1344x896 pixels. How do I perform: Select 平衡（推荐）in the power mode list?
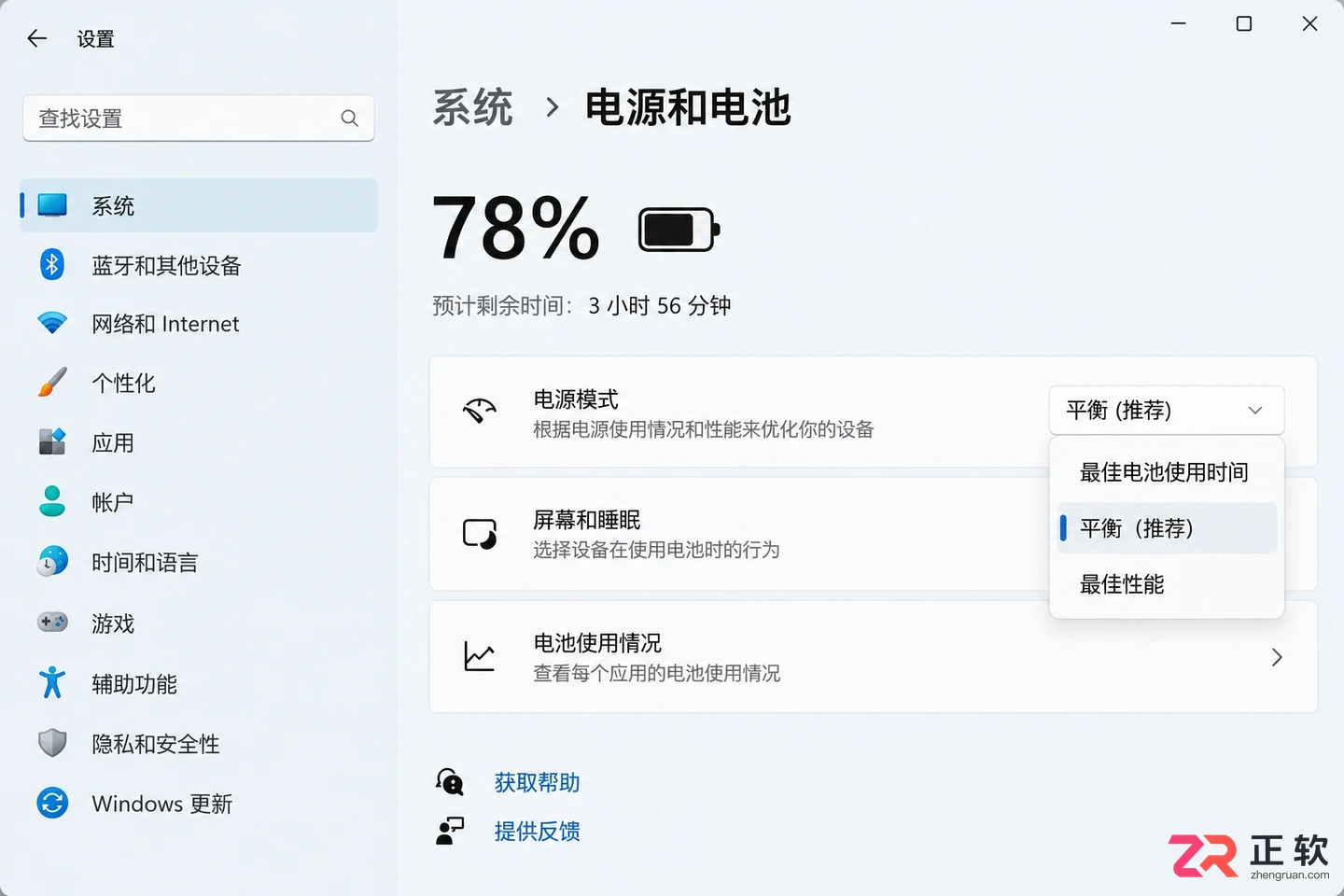pos(1167,528)
